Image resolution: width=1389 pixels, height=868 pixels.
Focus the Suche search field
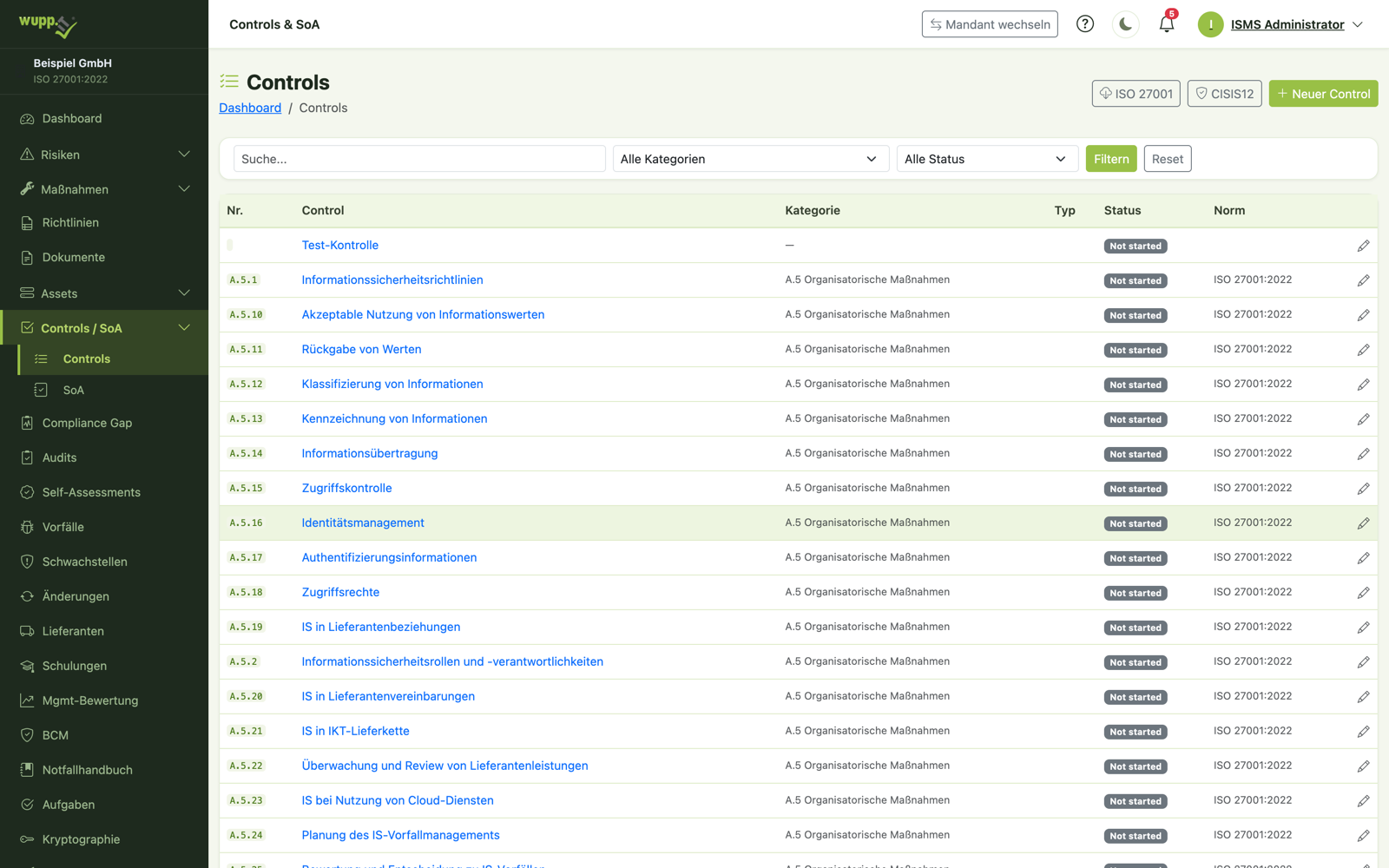click(419, 159)
